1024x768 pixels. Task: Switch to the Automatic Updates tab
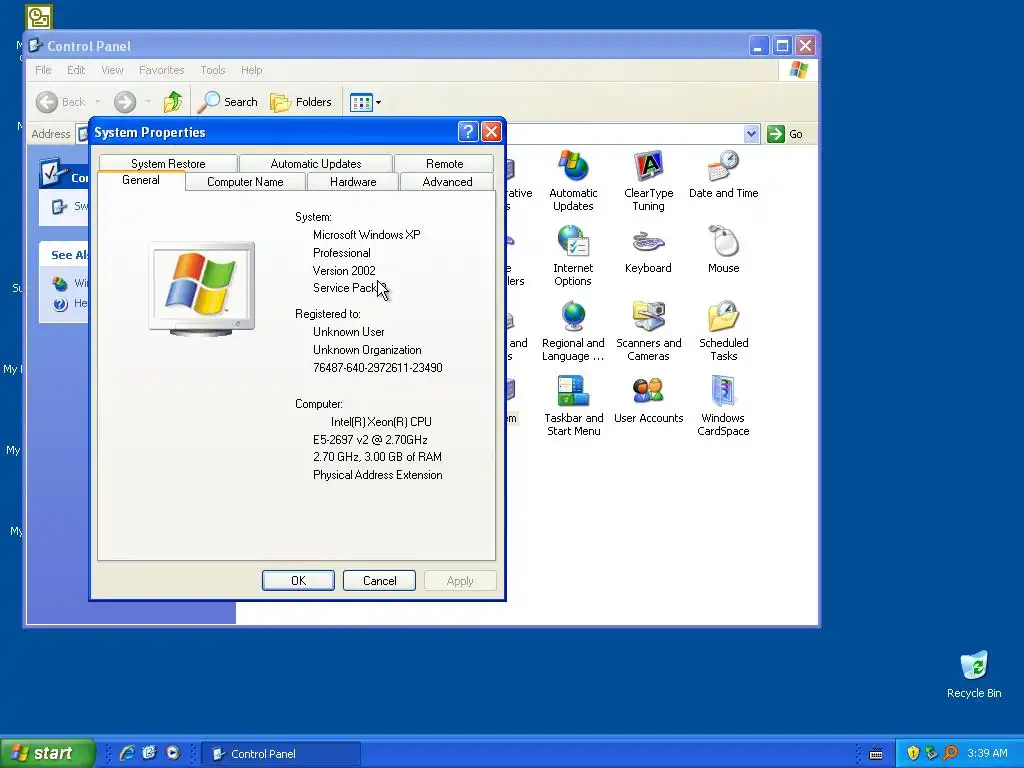pyautogui.click(x=315, y=163)
